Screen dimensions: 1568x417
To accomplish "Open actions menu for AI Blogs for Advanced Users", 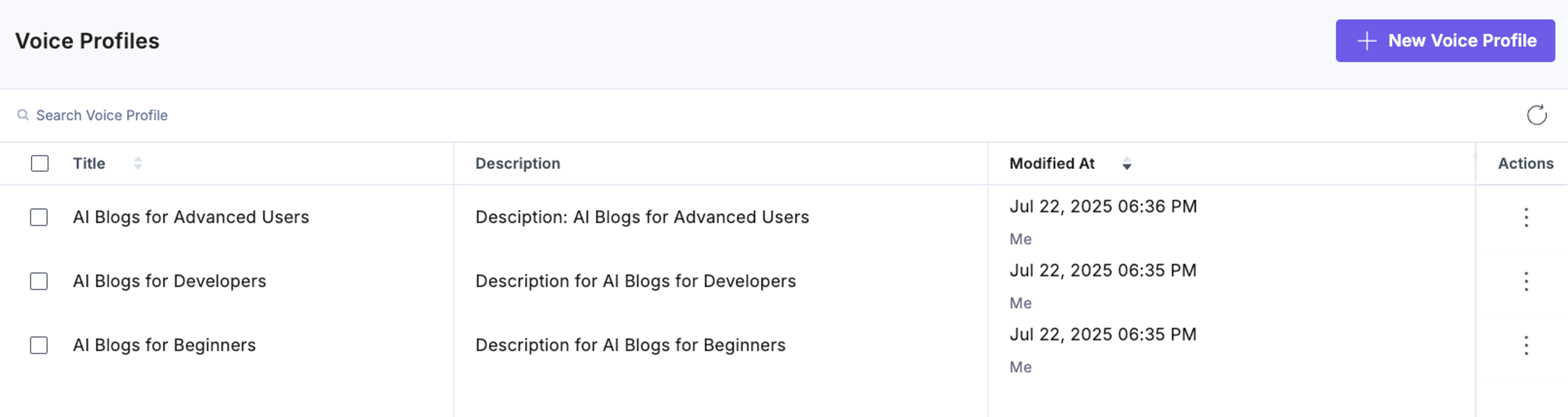I will pyautogui.click(x=1526, y=217).
